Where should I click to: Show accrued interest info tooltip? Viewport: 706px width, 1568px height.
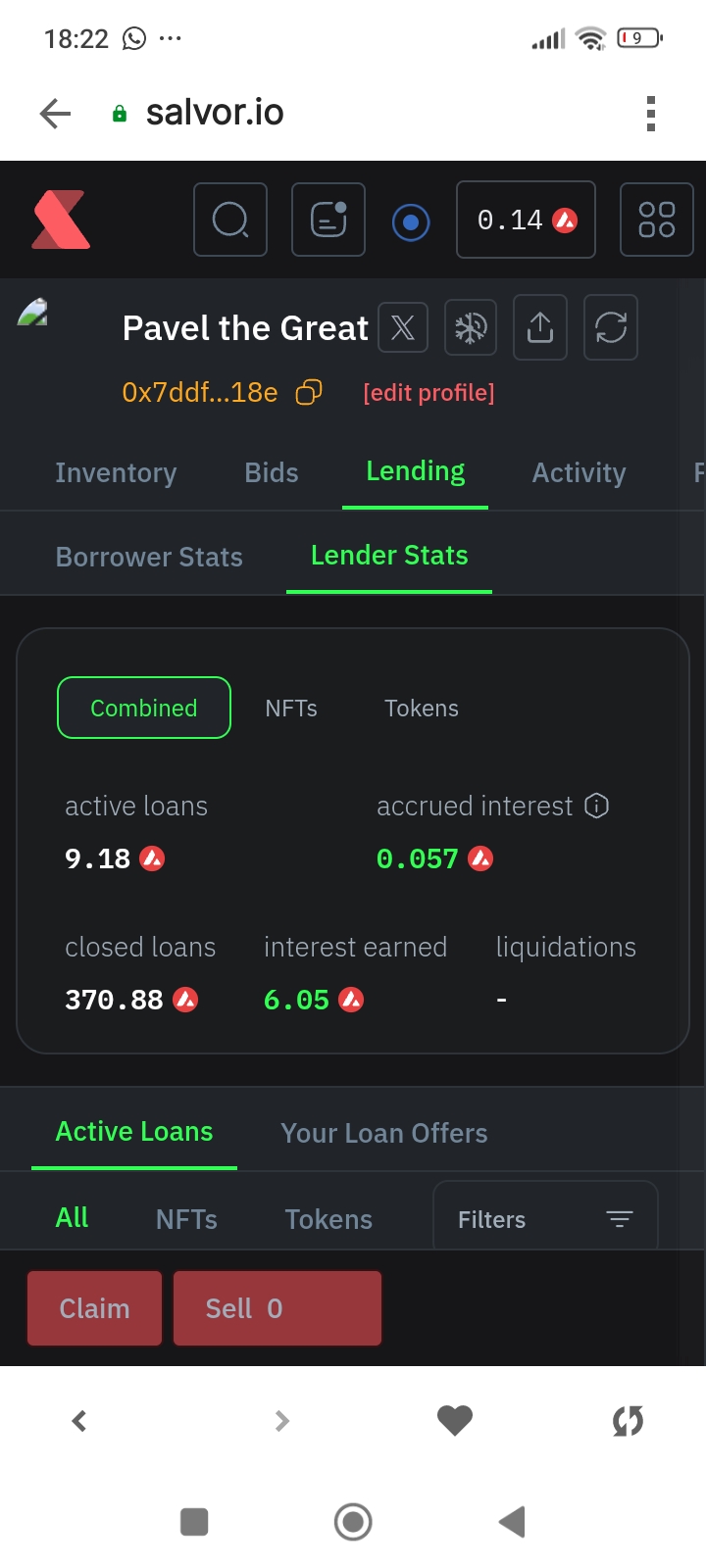596,806
